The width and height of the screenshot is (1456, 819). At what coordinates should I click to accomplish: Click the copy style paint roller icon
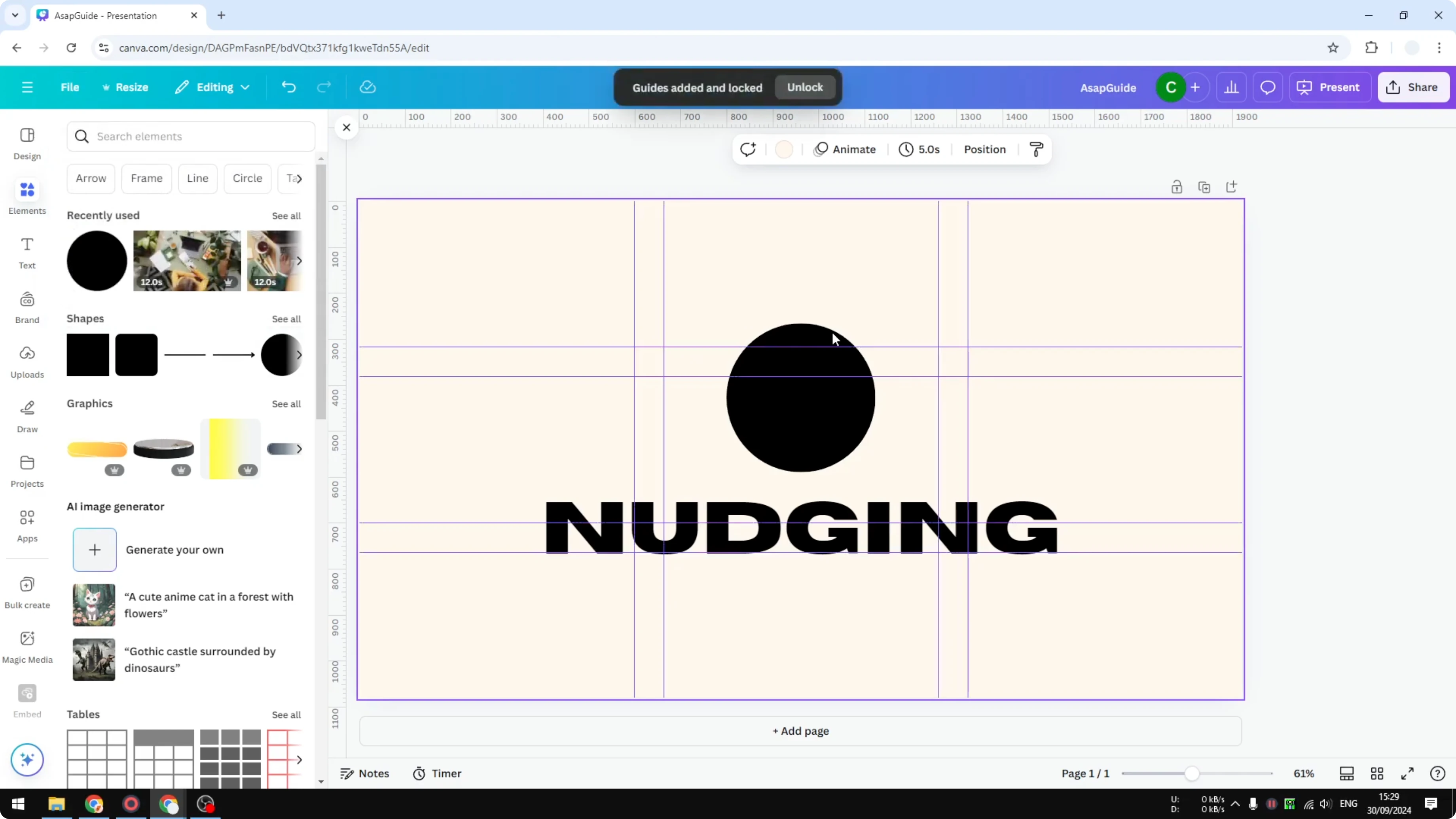[x=1036, y=149]
